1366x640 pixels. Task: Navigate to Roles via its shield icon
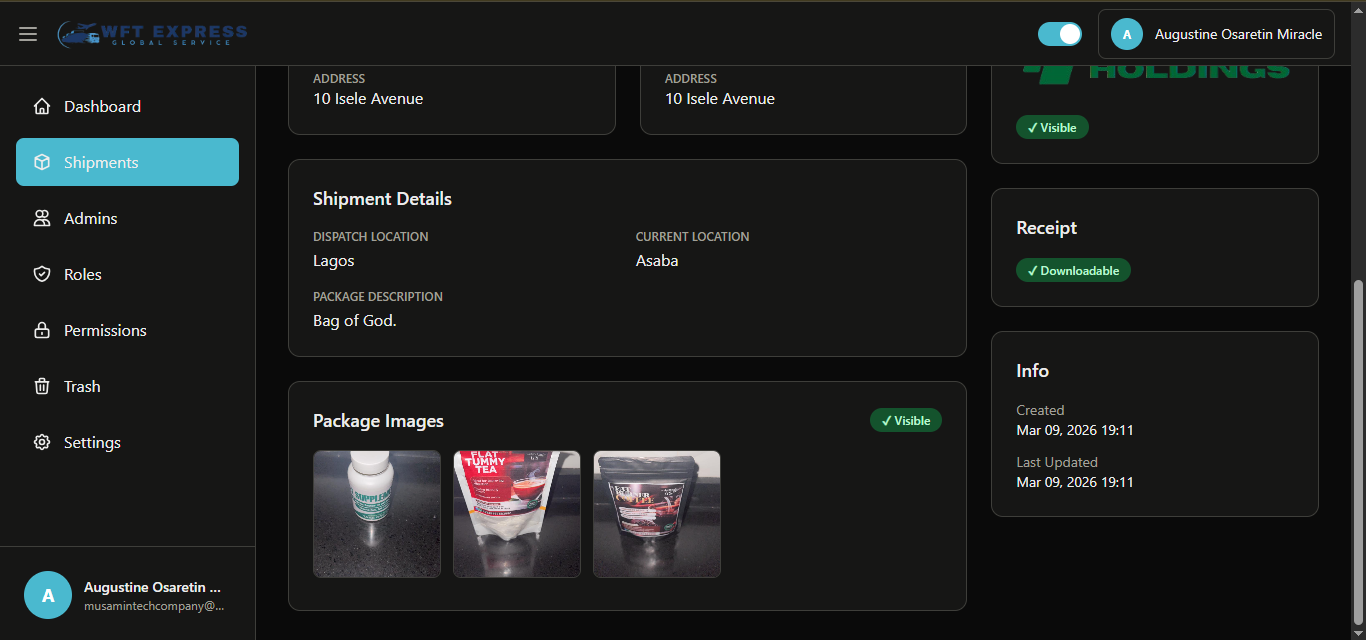[x=42, y=274]
